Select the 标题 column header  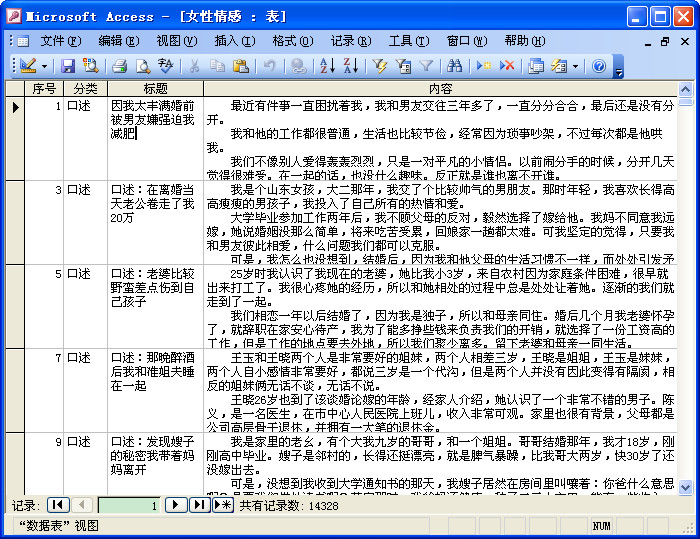155,88
